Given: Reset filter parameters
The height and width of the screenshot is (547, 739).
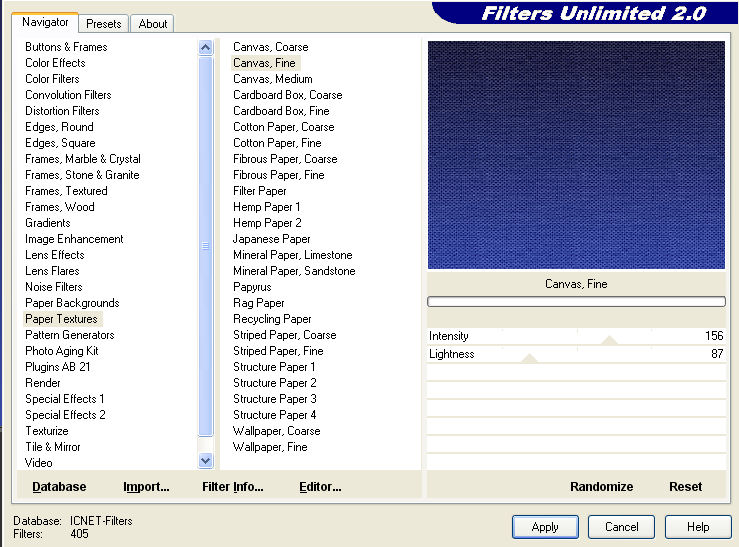Looking at the screenshot, I should [685, 487].
